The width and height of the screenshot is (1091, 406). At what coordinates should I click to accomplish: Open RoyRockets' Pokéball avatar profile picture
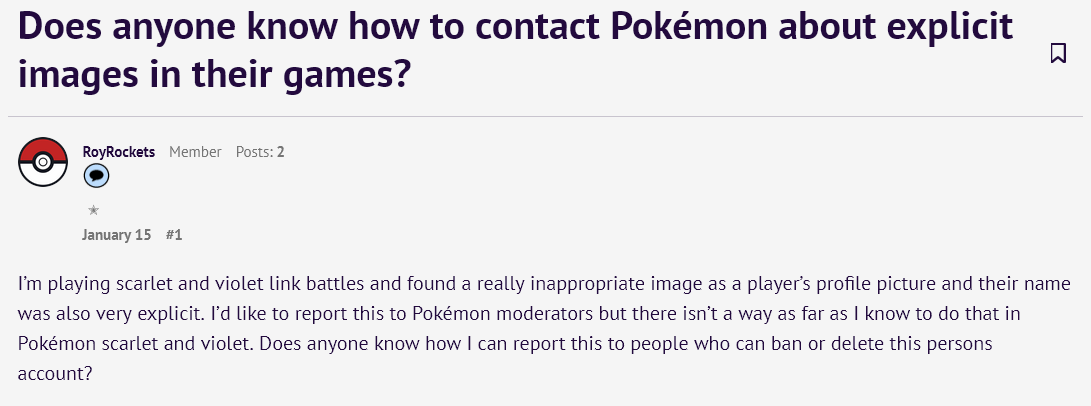click(42, 162)
